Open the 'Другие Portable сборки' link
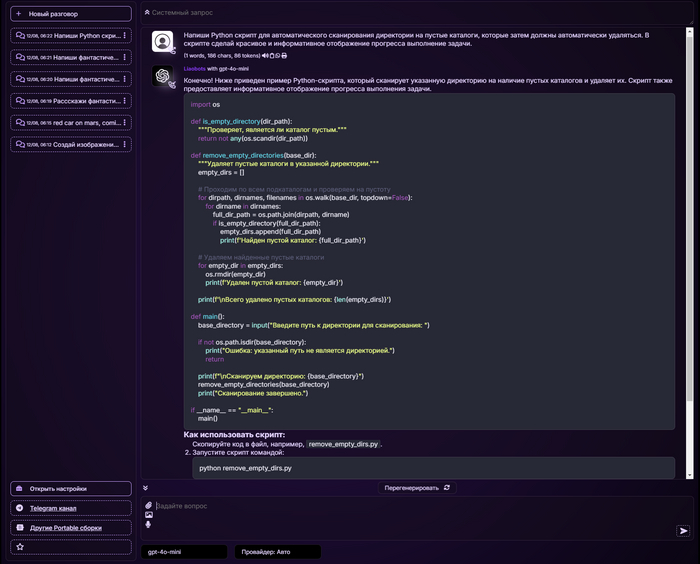 71,528
